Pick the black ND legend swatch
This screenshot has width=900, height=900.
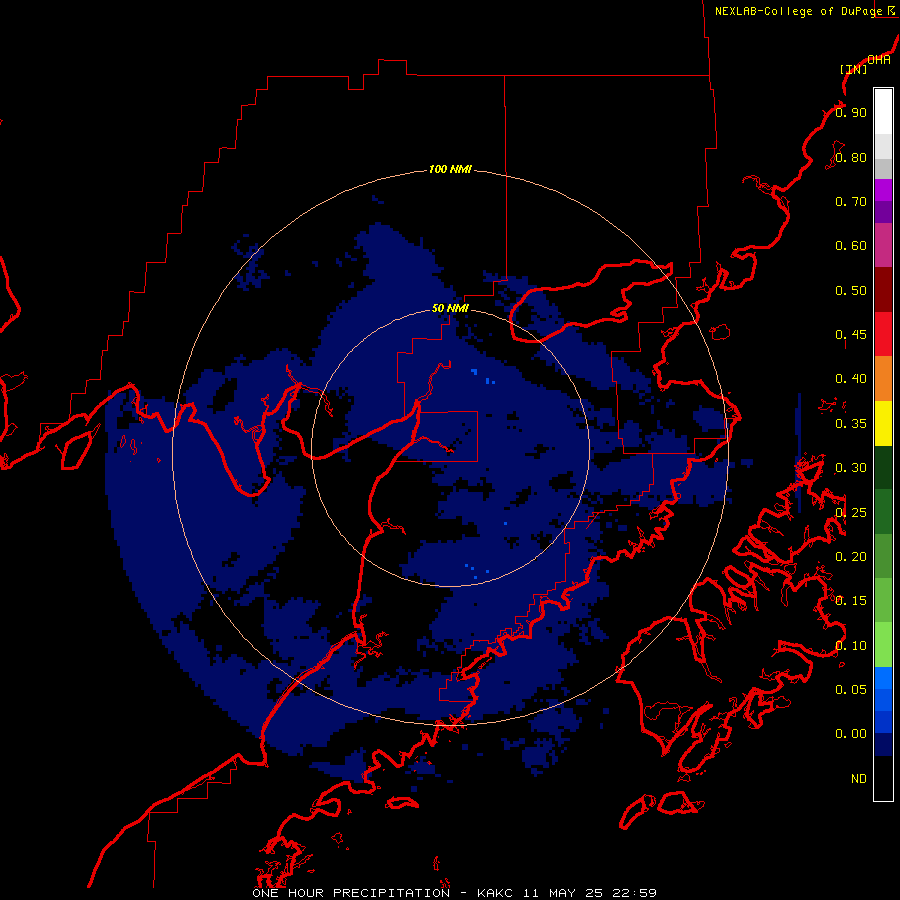click(x=883, y=778)
